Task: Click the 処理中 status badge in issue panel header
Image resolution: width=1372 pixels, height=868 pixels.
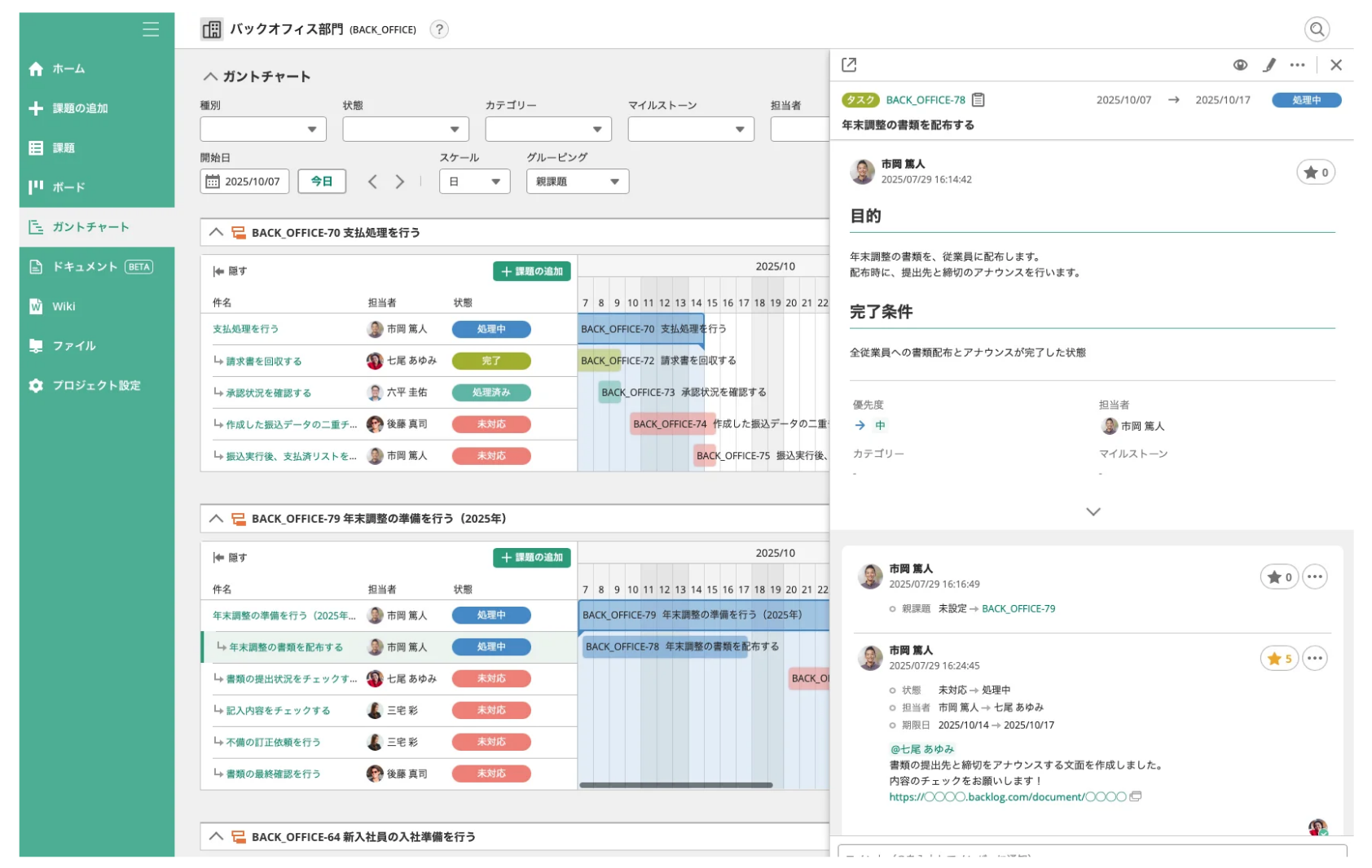Action: point(1306,100)
